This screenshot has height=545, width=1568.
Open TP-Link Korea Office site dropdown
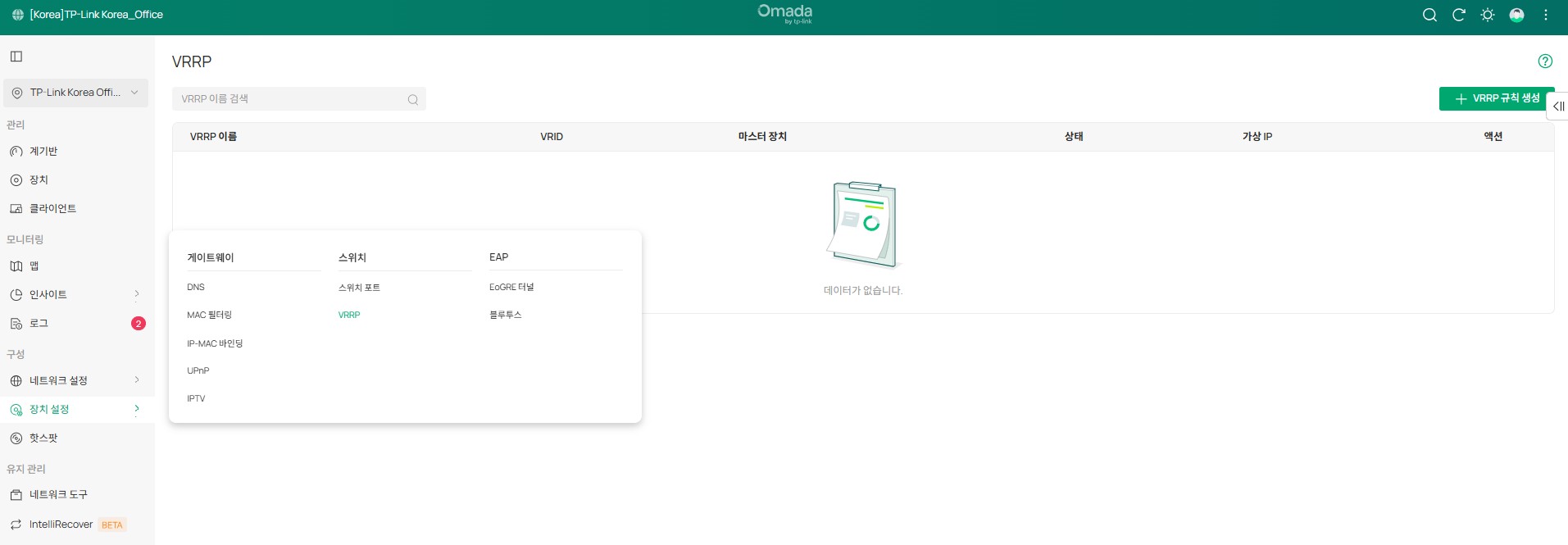click(75, 93)
